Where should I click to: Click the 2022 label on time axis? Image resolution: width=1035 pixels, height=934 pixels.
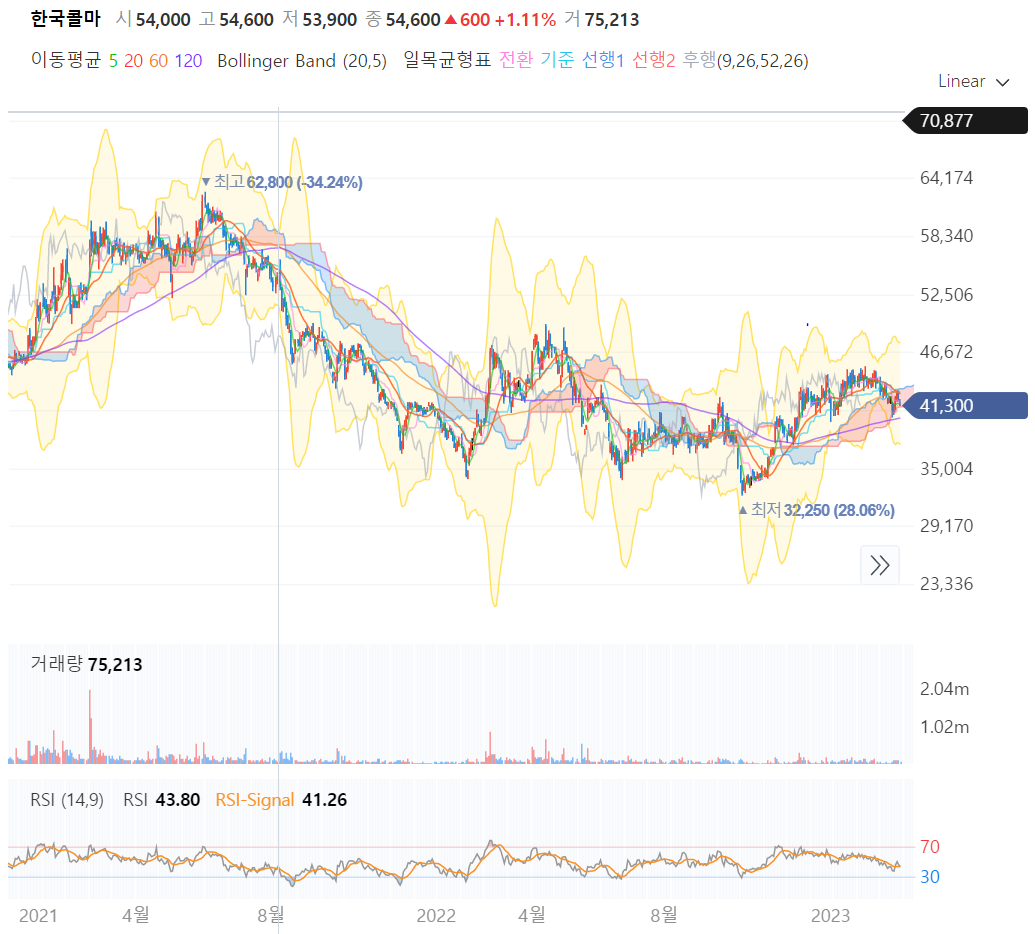(436, 916)
